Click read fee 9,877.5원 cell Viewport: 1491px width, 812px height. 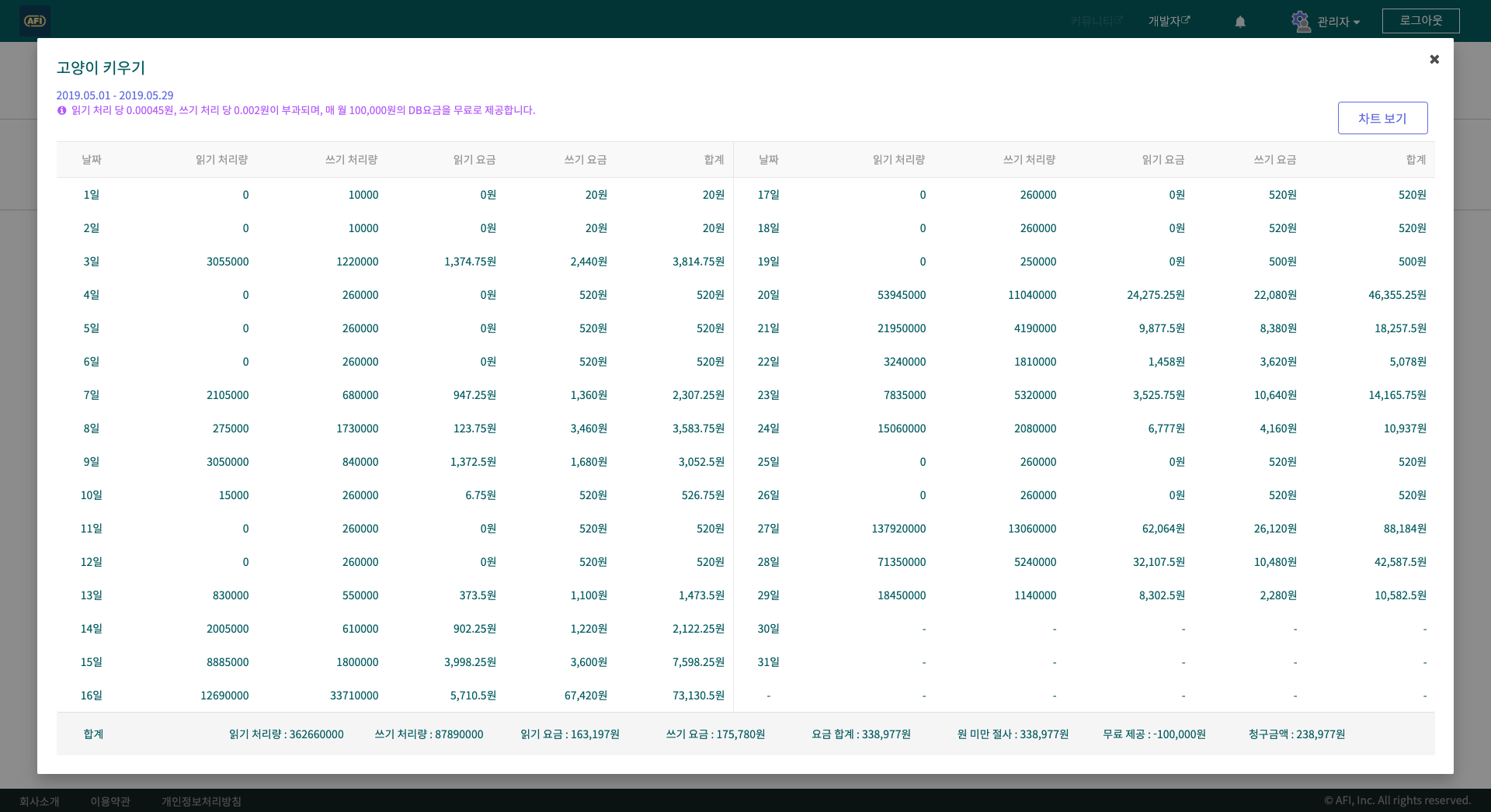pos(1162,328)
